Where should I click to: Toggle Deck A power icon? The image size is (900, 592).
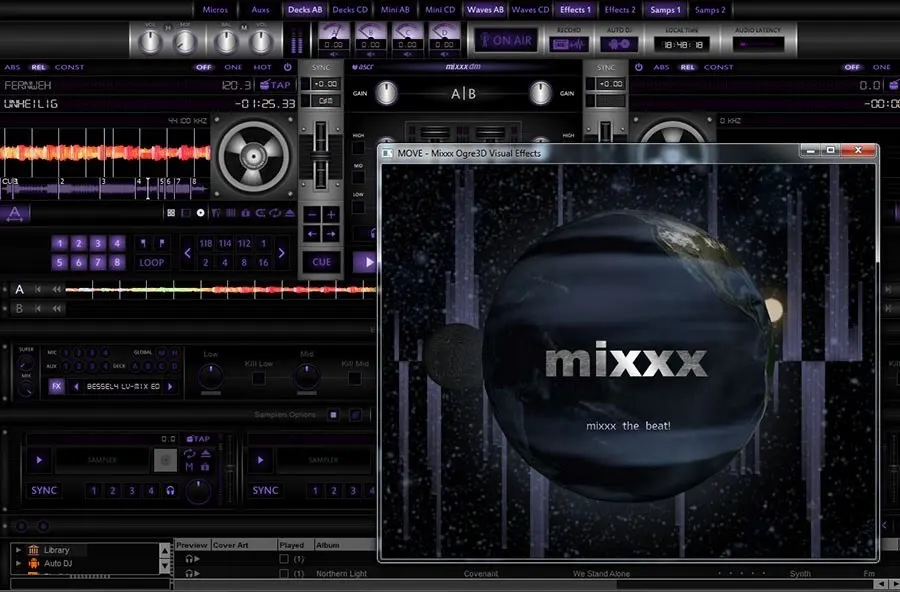tap(288, 67)
